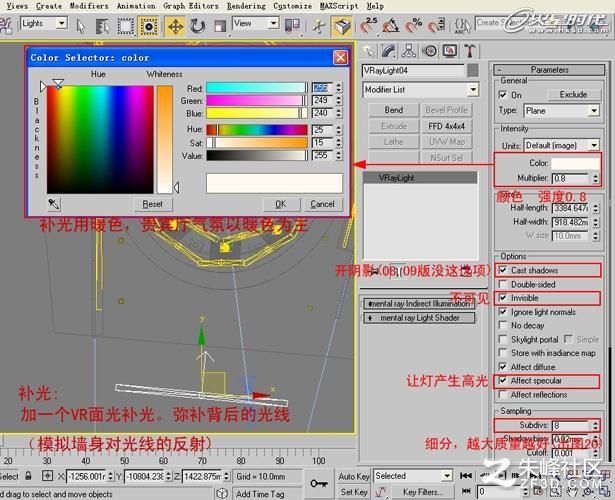Expand mental ray Indirect Illumination rollout
Viewport: 615px width, 500px height.
(x=419, y=304)
